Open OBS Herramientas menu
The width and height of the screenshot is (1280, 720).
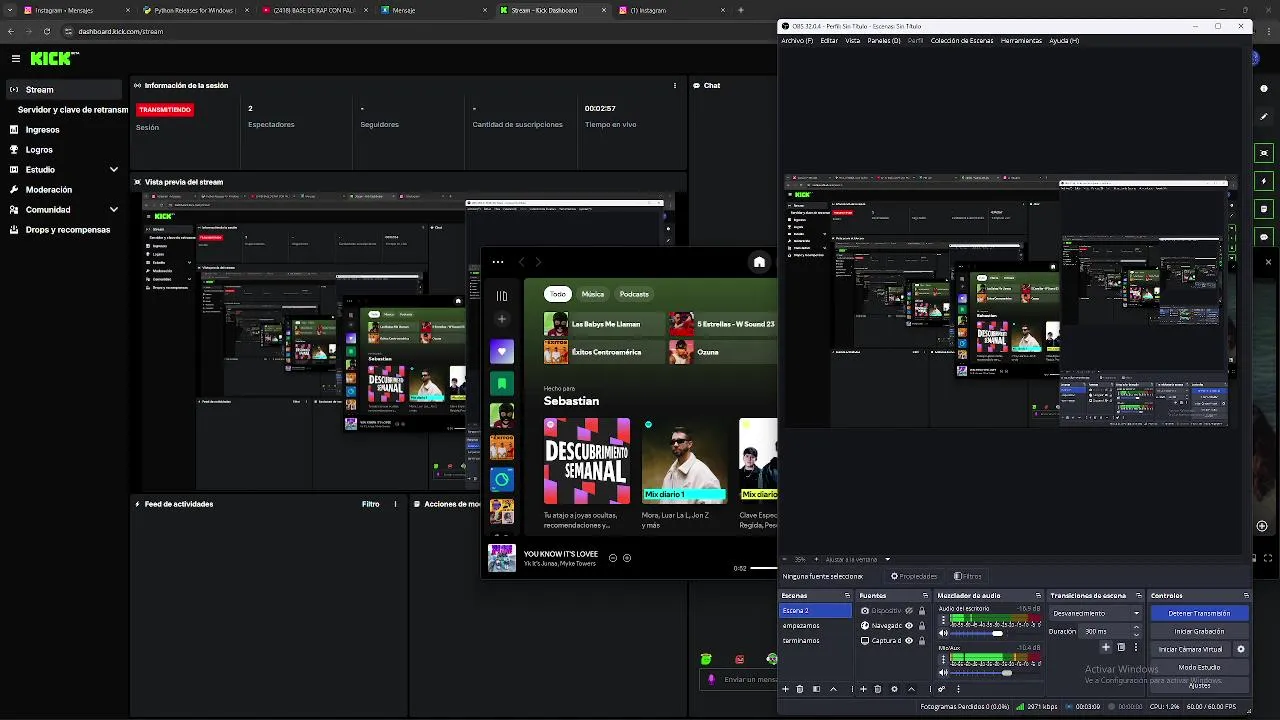(x=1021, y=41)
